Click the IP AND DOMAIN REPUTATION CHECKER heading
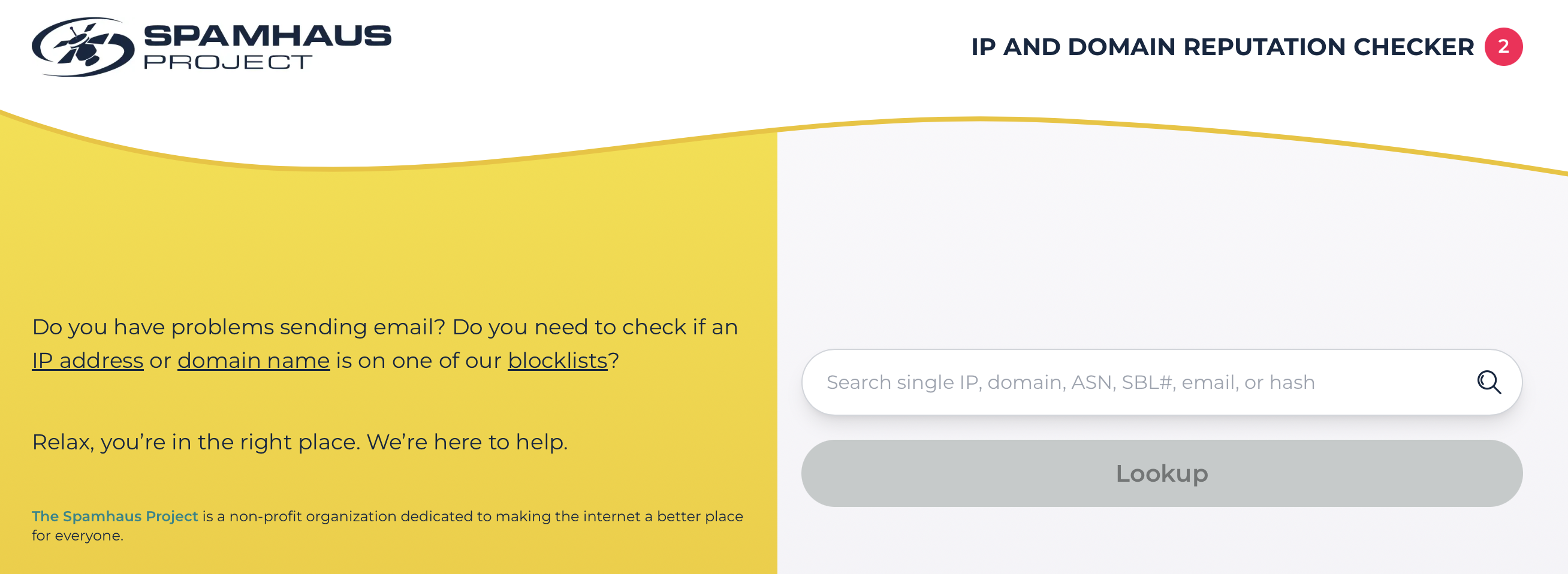This screenshot has width=1568, height=574. point(1222,47)
